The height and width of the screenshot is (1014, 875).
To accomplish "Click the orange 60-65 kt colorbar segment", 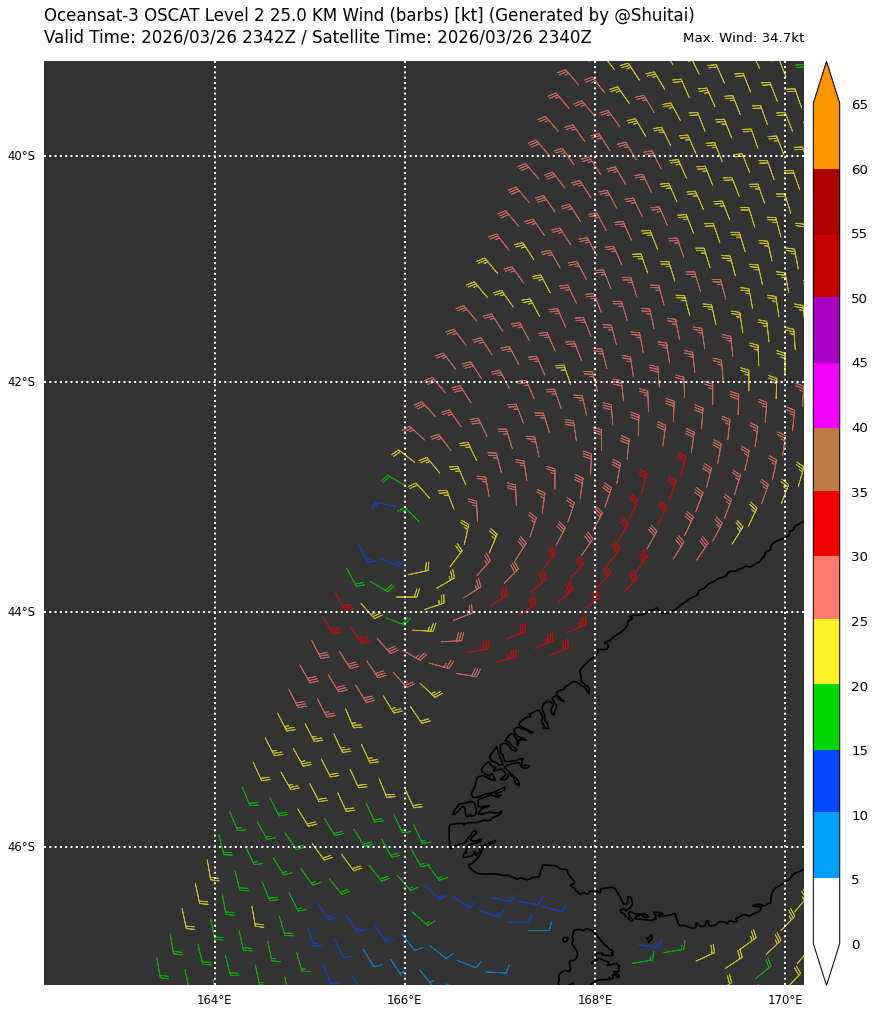I will pyautogui.click(x=826, y=137).
